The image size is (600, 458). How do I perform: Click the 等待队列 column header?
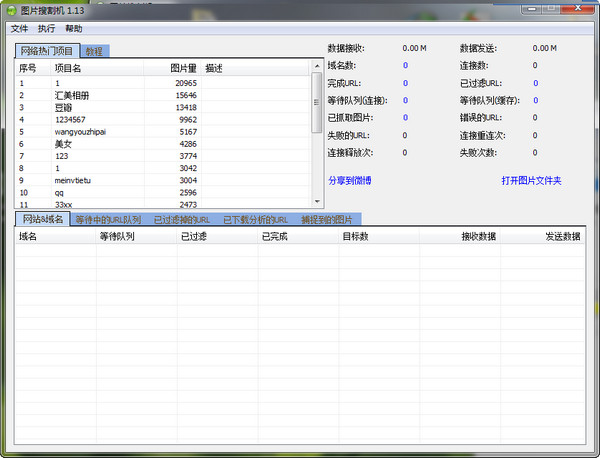(x=136, y=236)
